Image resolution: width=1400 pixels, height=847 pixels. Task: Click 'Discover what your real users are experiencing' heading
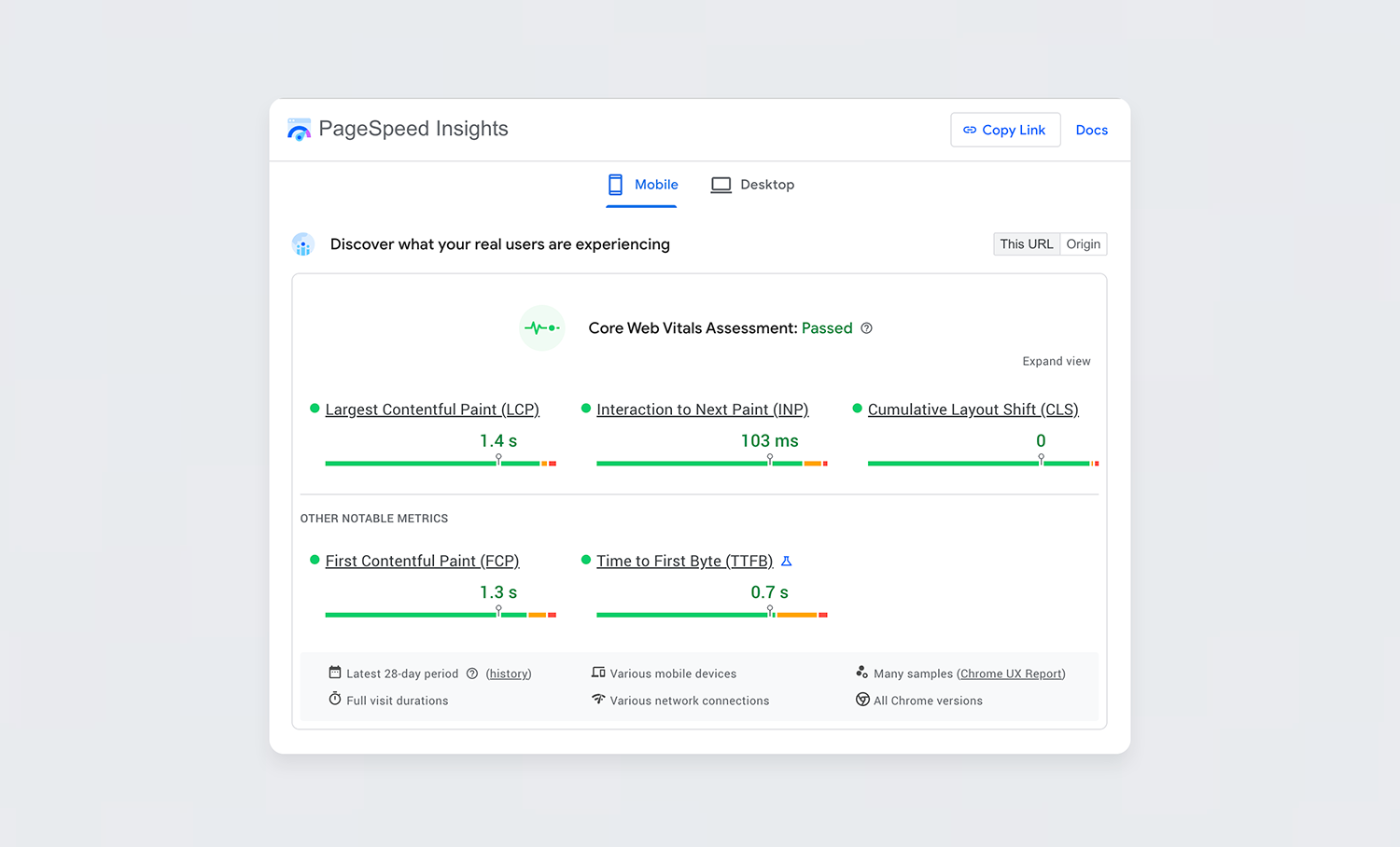coord(500,244)
